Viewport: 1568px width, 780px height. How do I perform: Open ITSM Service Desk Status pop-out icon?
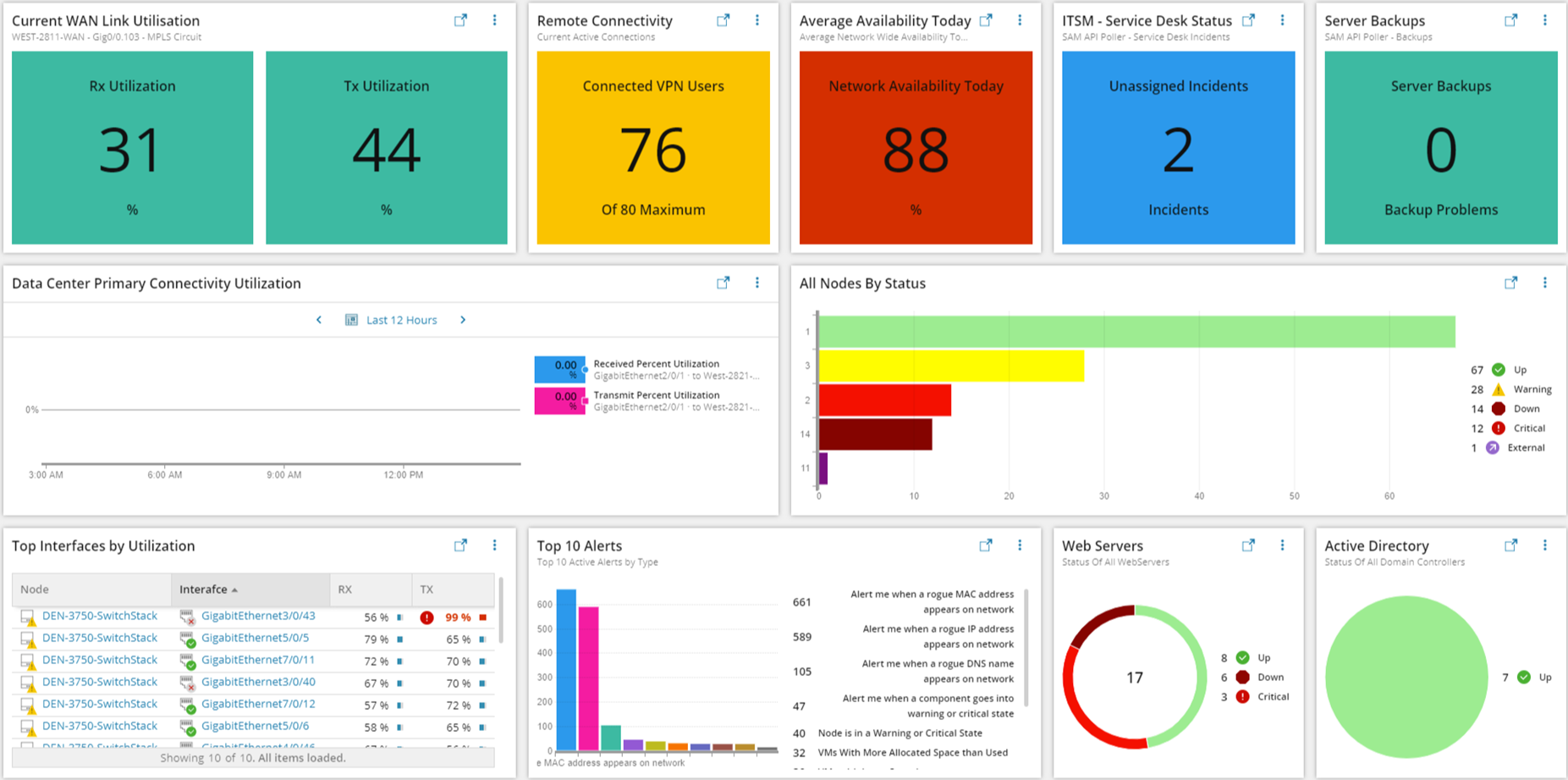pos(1248,20)
